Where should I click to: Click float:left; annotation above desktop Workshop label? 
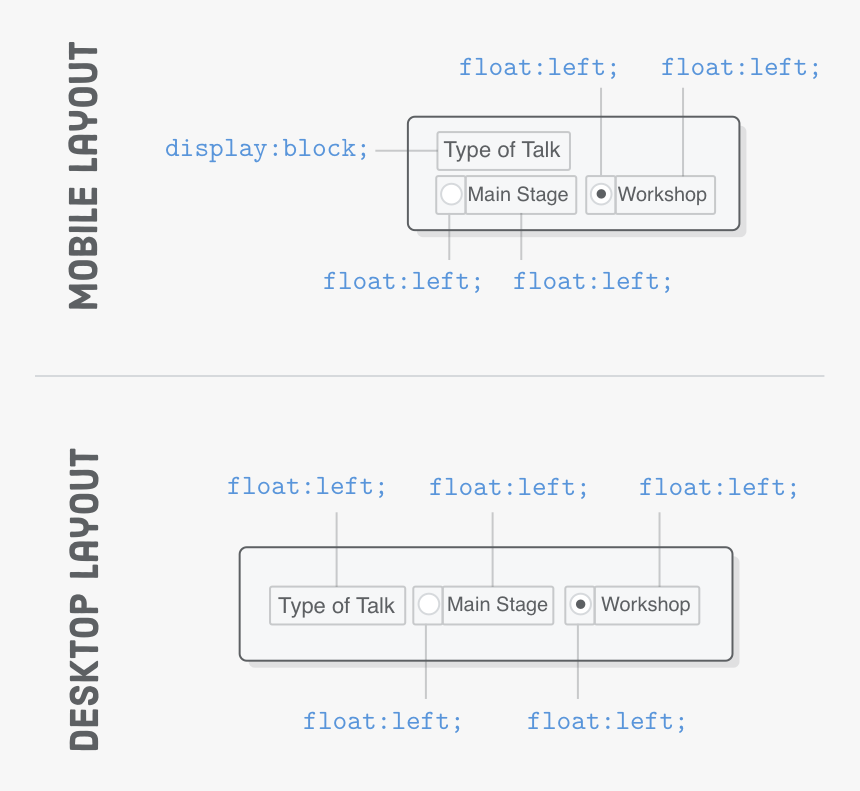click(x=718, y=487)
